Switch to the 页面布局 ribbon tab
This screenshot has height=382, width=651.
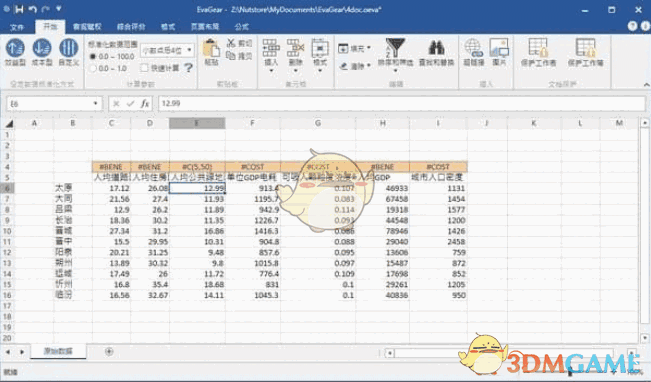(205, 27)
